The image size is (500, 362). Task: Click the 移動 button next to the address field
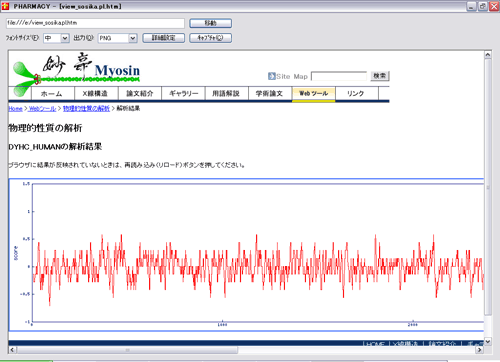[210, 23]
